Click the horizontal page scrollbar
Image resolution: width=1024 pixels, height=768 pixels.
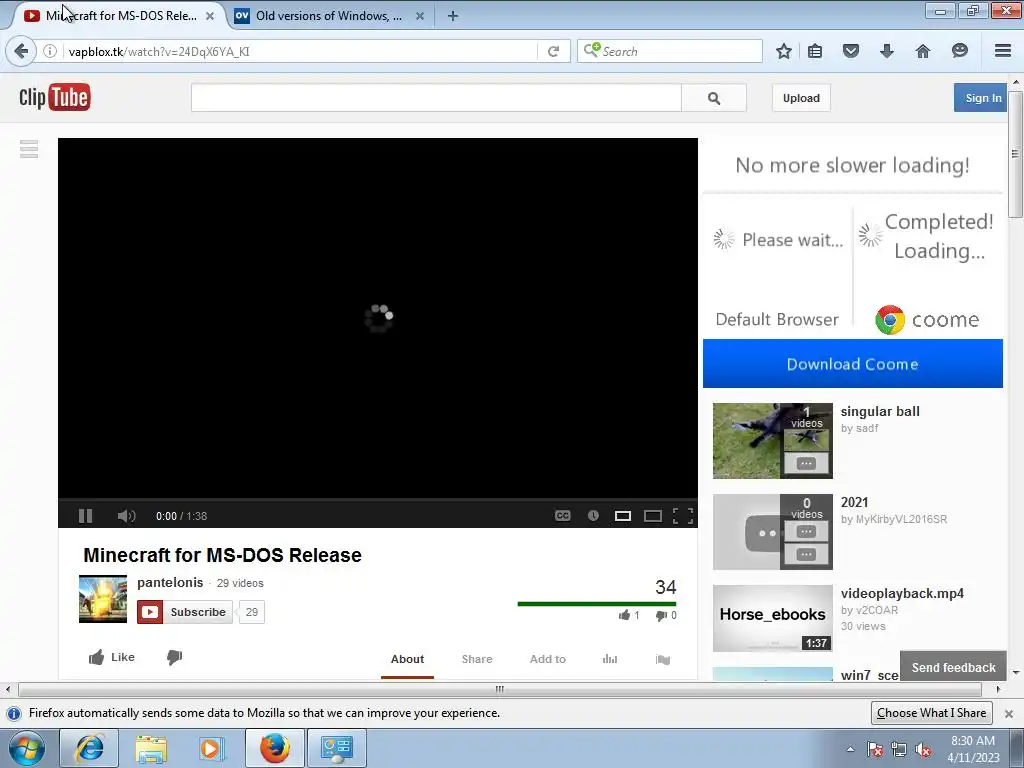500,690
